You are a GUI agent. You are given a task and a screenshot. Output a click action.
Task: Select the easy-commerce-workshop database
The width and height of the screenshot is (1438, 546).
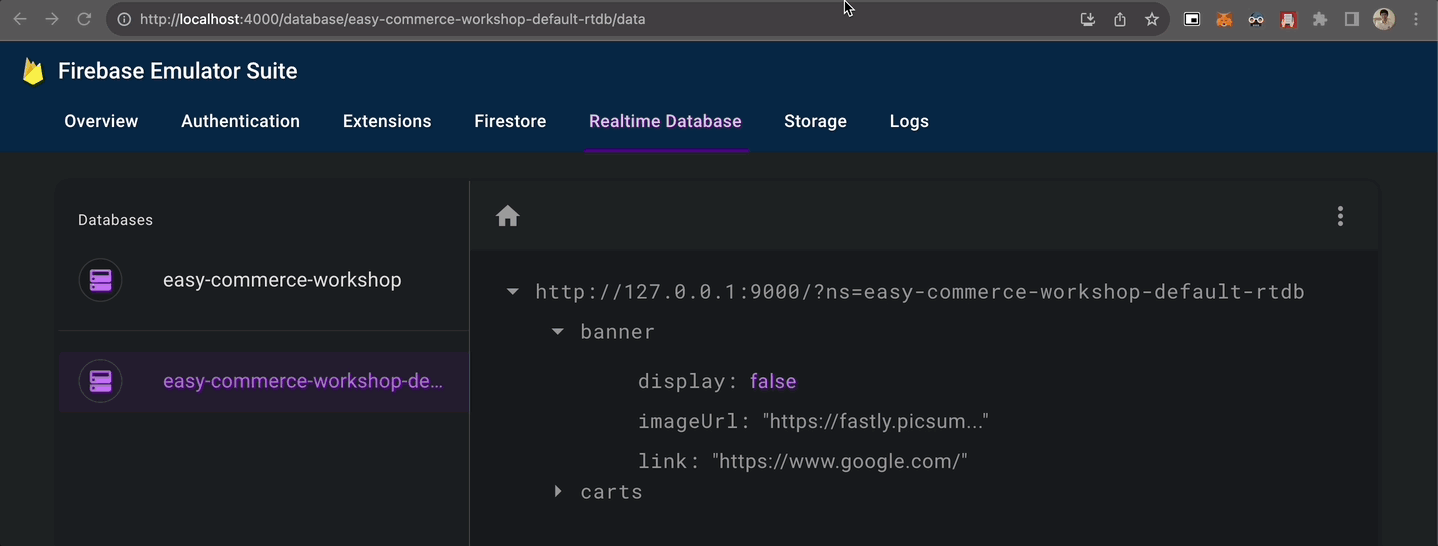point(263,280)
